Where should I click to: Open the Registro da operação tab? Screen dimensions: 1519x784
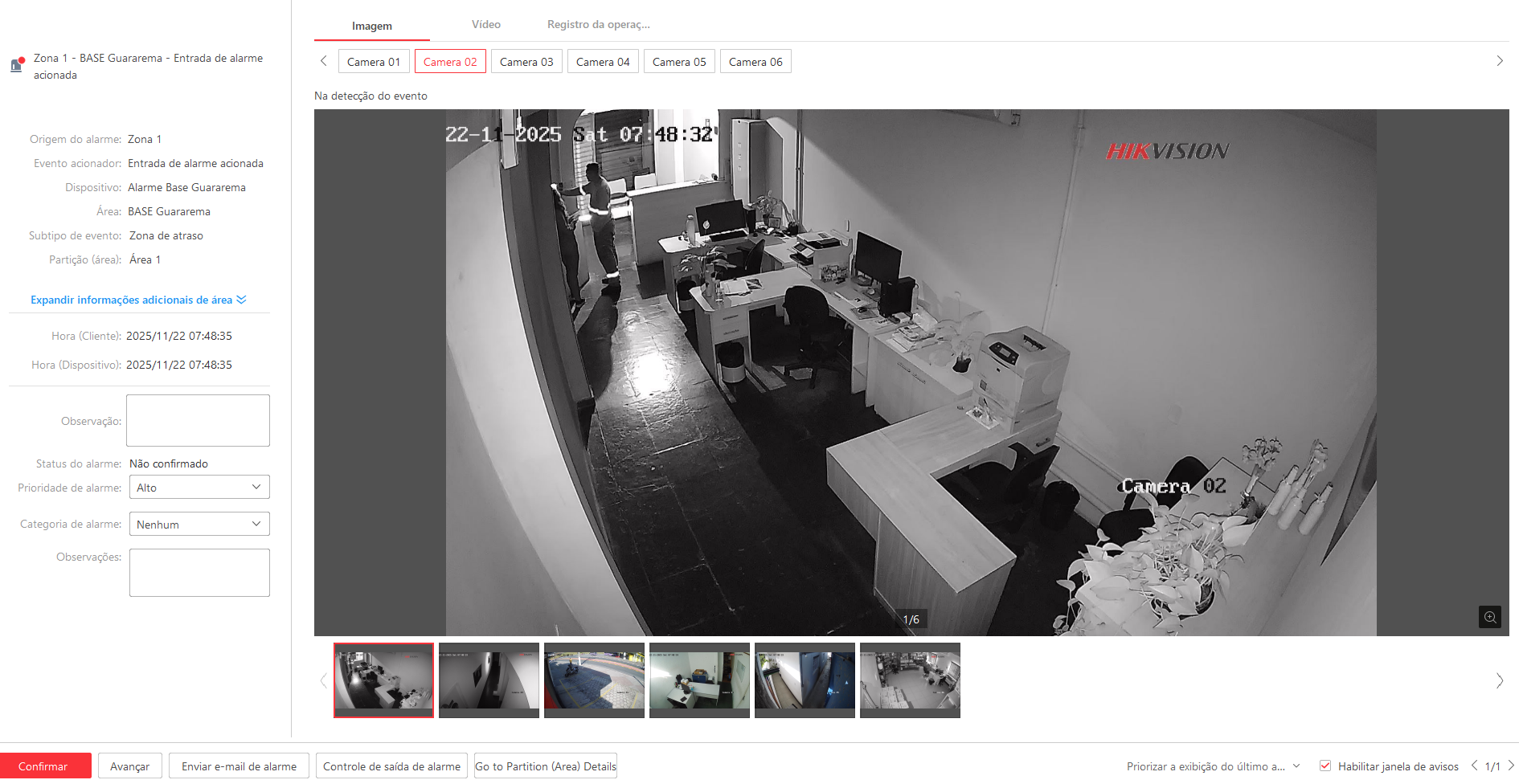(x=598, y=25)
